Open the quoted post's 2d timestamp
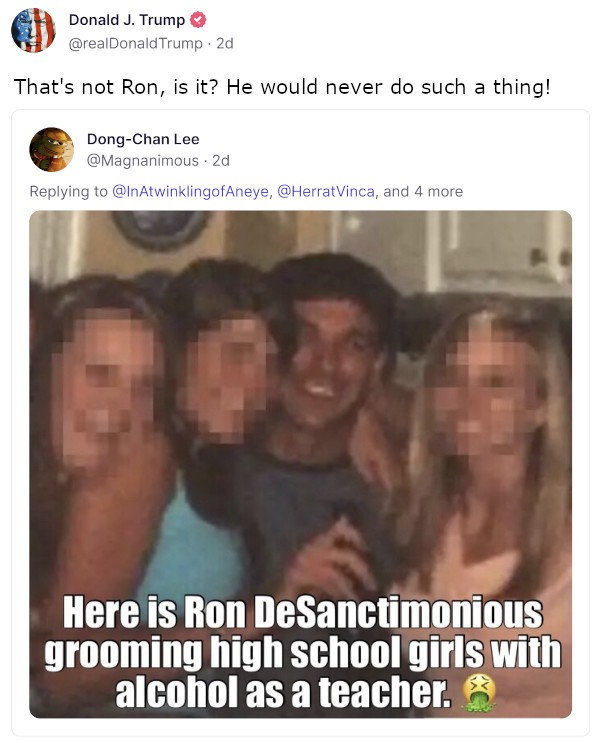The image size is (600, 742). 221,161
